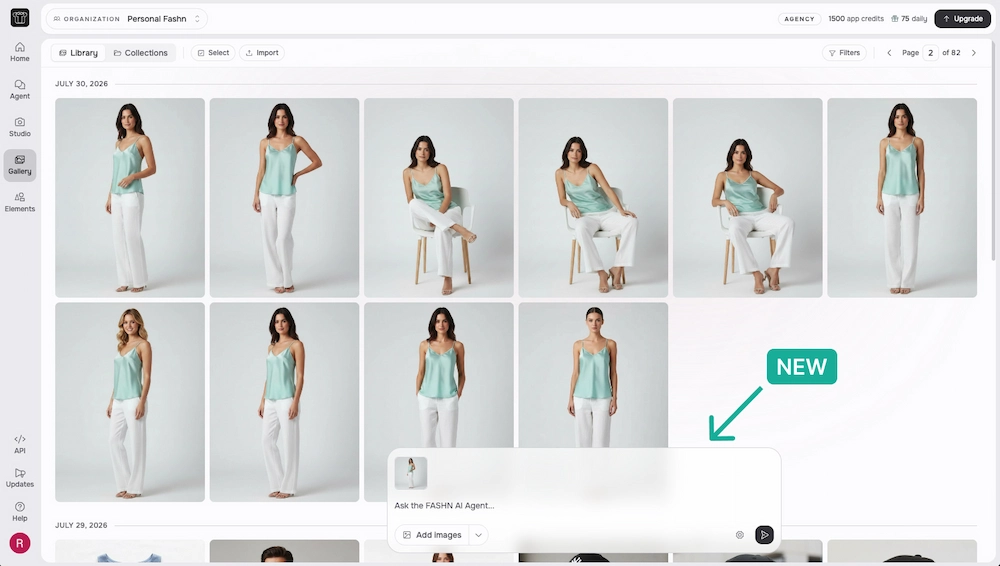Open the Filters panel
The width and height of the screenshot is (1000, 566).
click(844, 53)
